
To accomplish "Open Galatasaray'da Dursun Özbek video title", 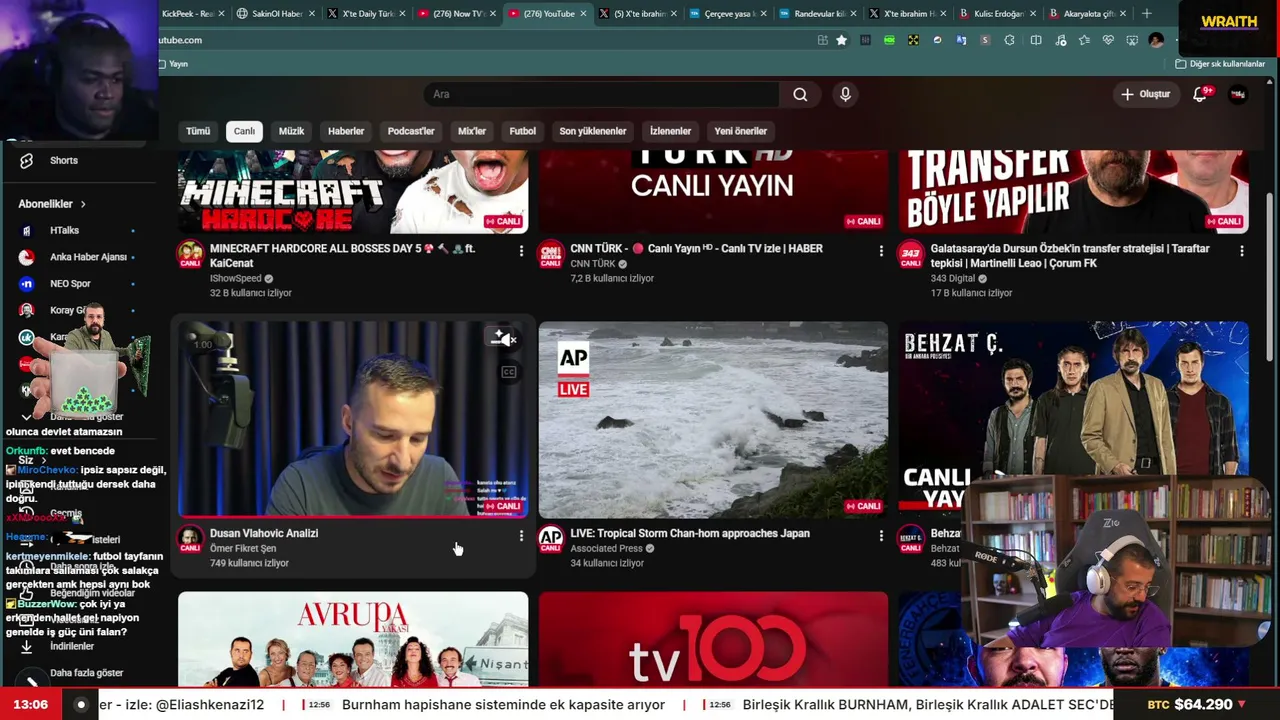I will coord(1070,255).
